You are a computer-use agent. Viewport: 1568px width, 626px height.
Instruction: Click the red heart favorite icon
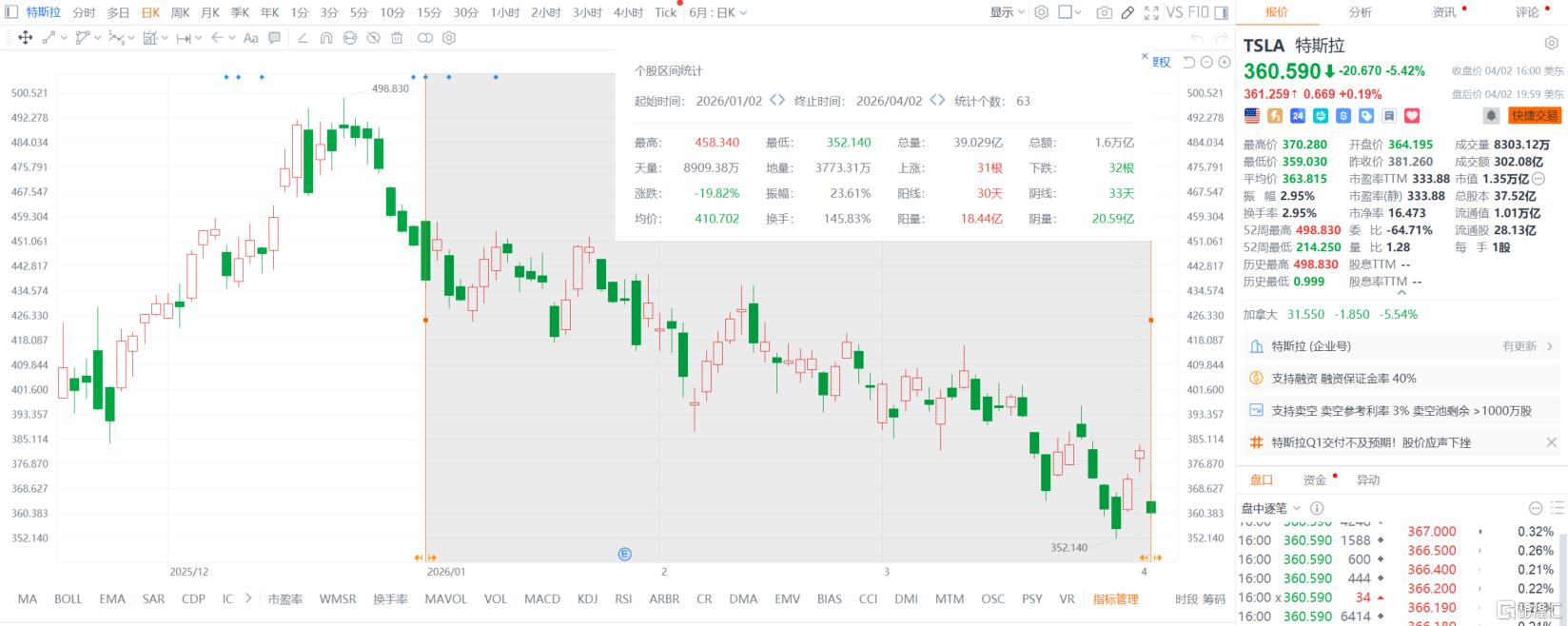[x=1412, y=115]
